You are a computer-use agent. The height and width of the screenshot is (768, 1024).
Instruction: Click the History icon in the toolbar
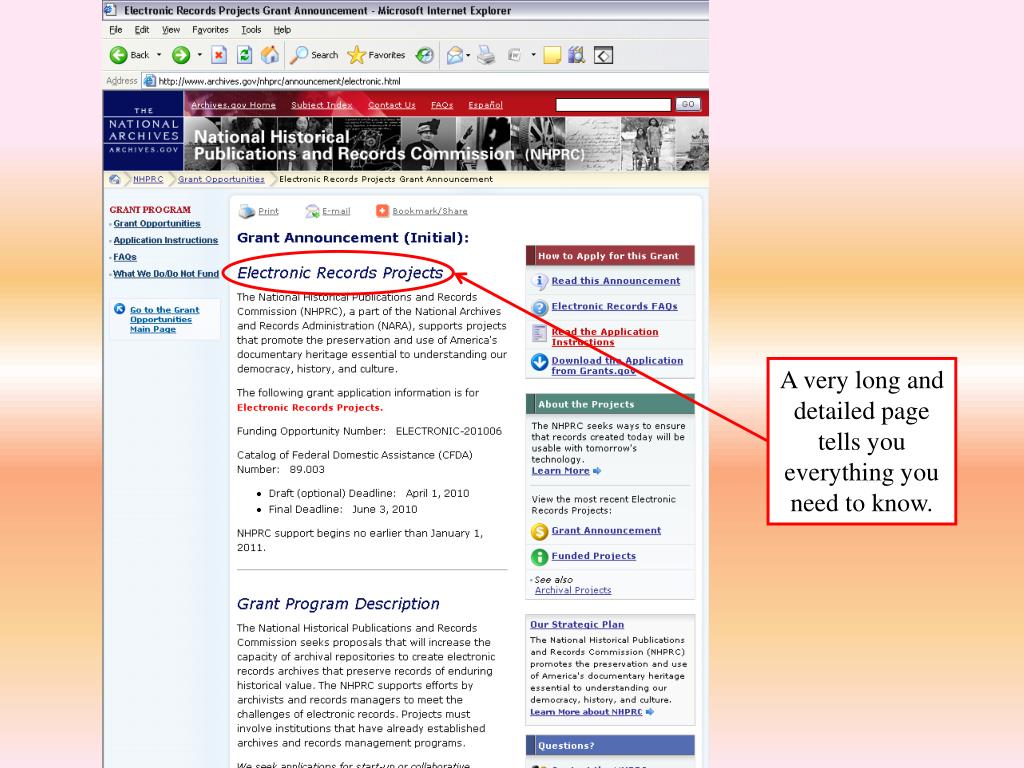(424, 56)
